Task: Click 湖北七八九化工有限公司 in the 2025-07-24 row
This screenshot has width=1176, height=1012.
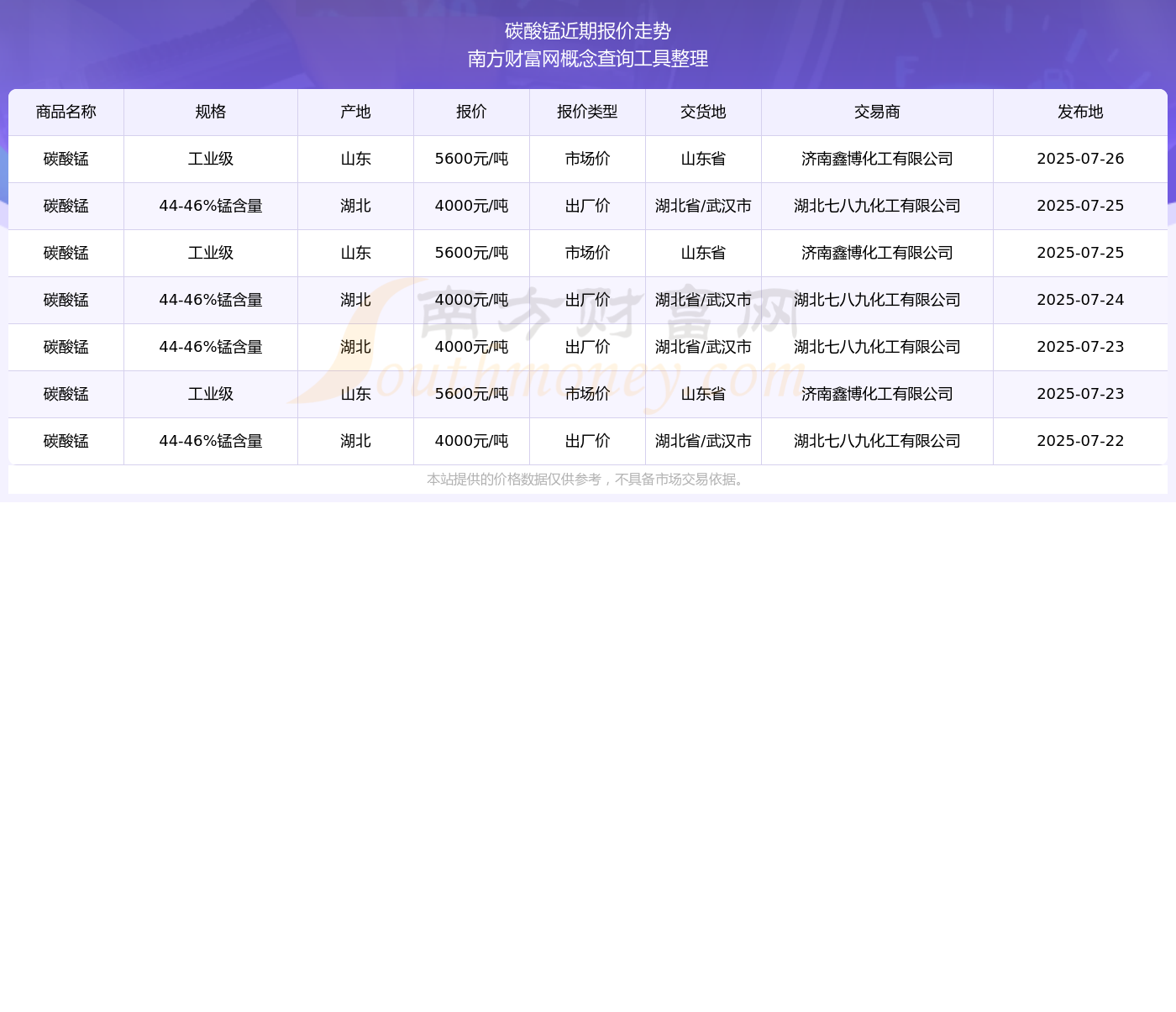Action: [x=878, y=300]
